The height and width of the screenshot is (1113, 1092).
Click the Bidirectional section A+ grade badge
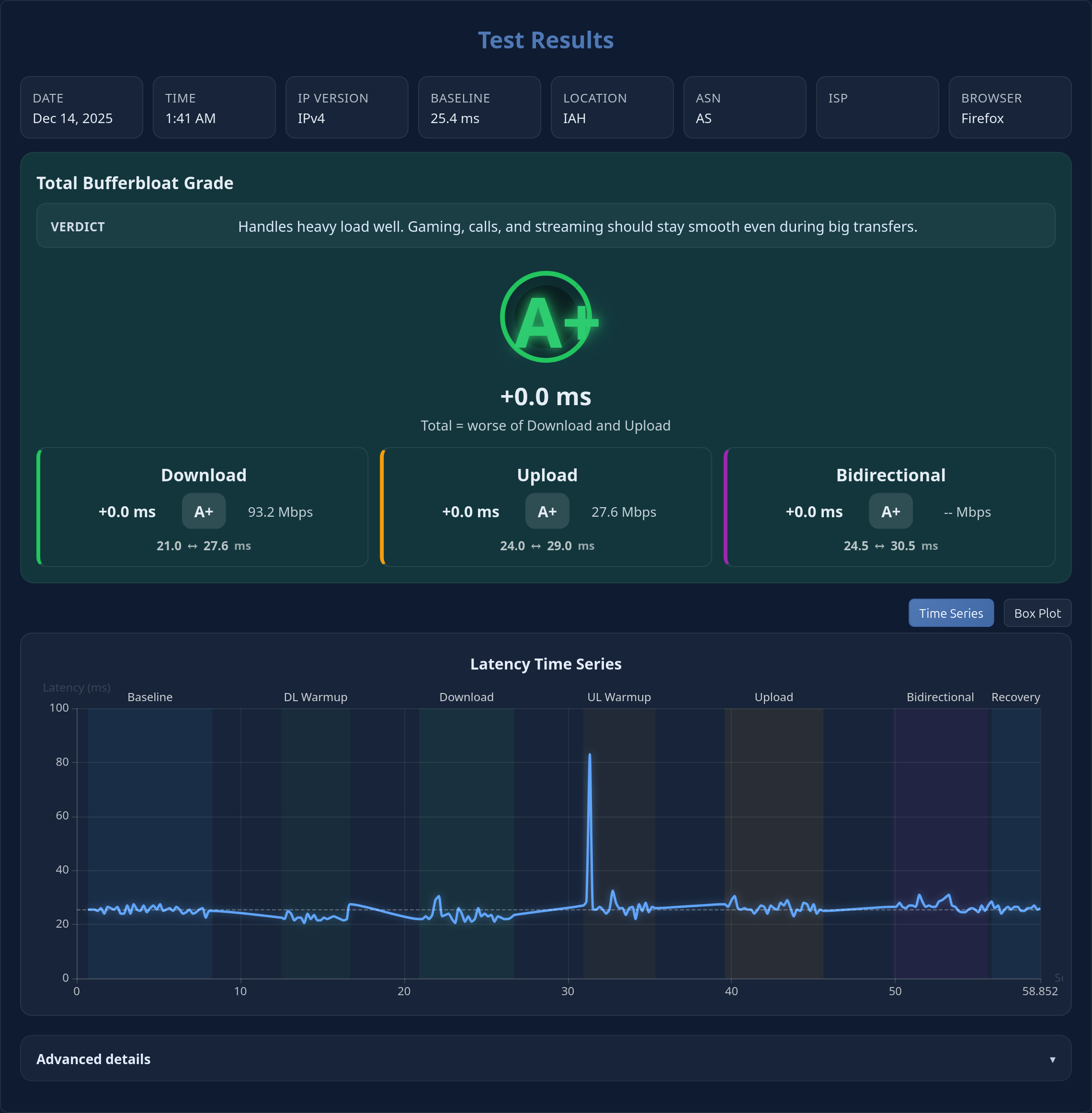pos(891,511)
